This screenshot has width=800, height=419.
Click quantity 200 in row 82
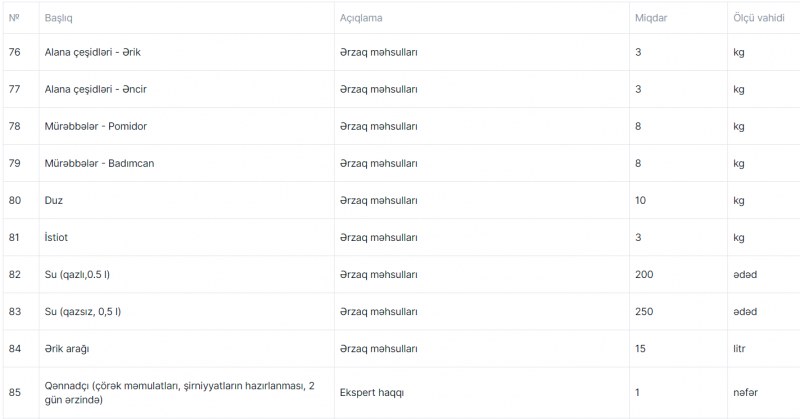[x=644, y=275]
